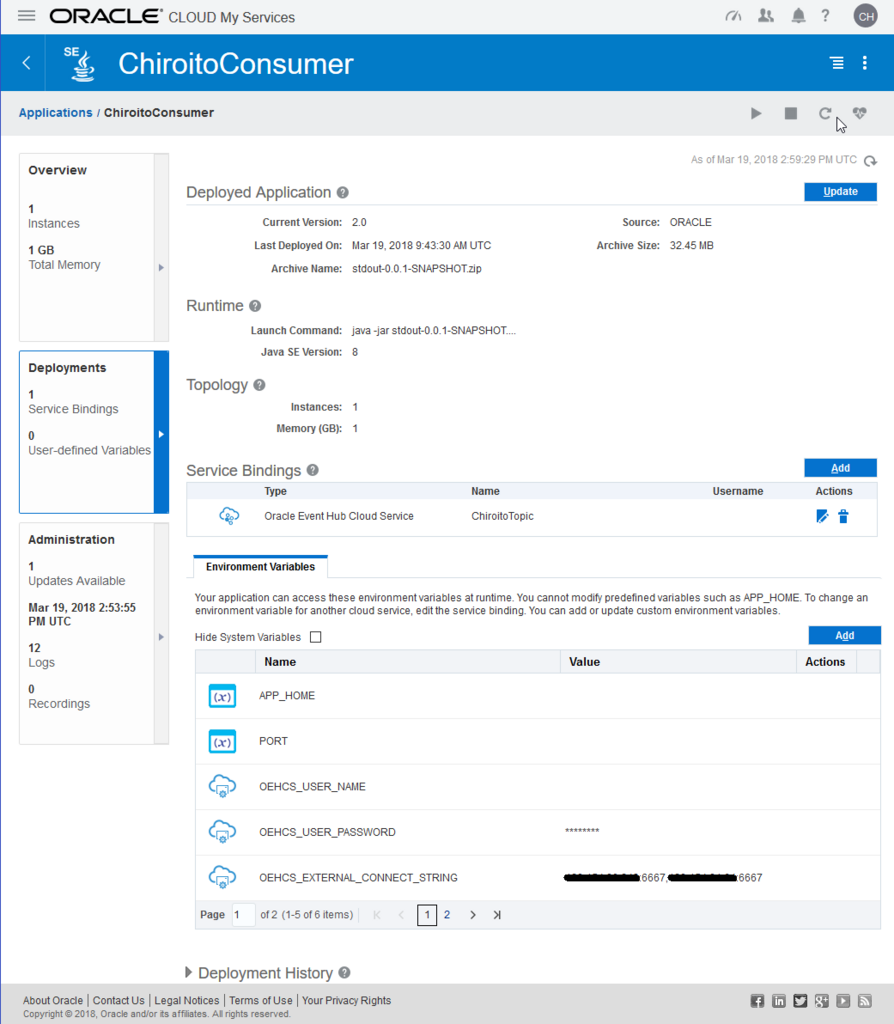Open the users icon in top header
This screenshot has width=894, height=1024.
pos(766,16)
